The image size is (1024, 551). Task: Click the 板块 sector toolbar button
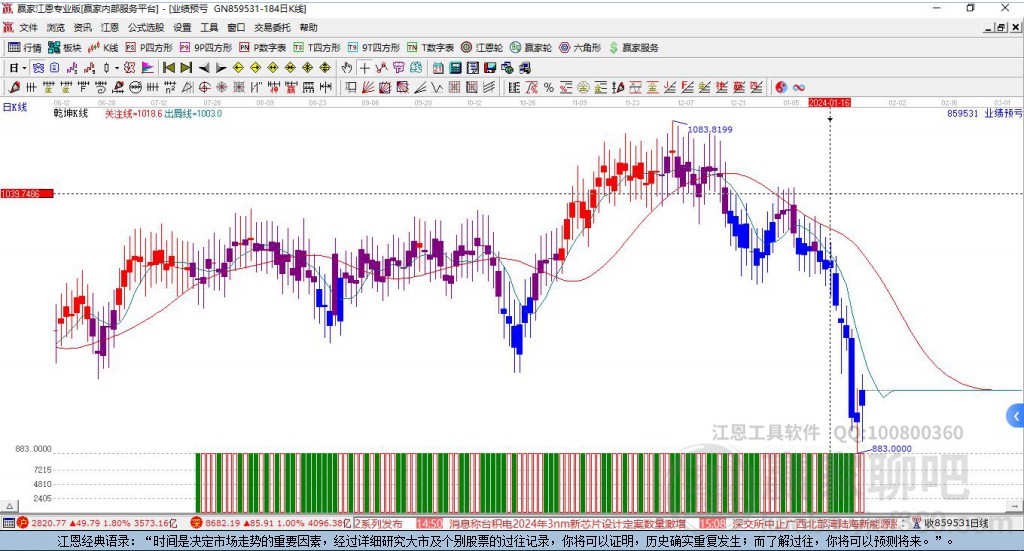(65, 47)
